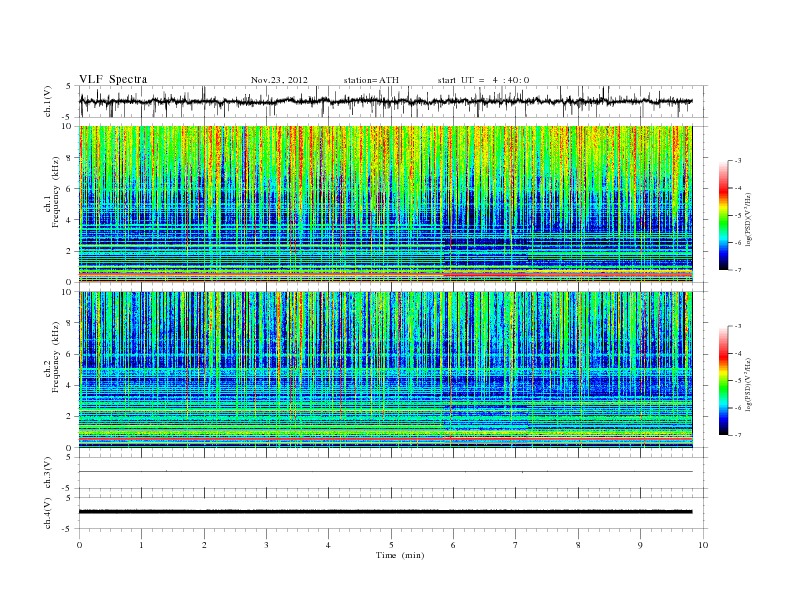Click the '-4' label on ch.2 colorbar
This screenshot has height=612, width=792.
tap(737, 353)
